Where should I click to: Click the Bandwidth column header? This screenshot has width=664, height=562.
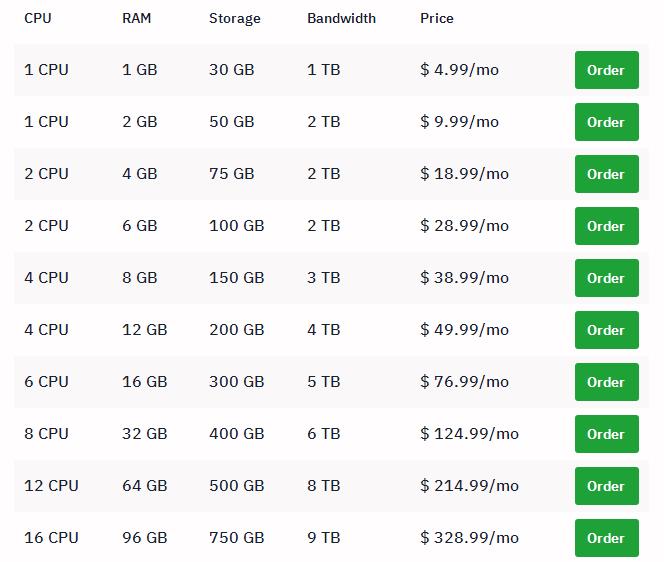[341, 18]
